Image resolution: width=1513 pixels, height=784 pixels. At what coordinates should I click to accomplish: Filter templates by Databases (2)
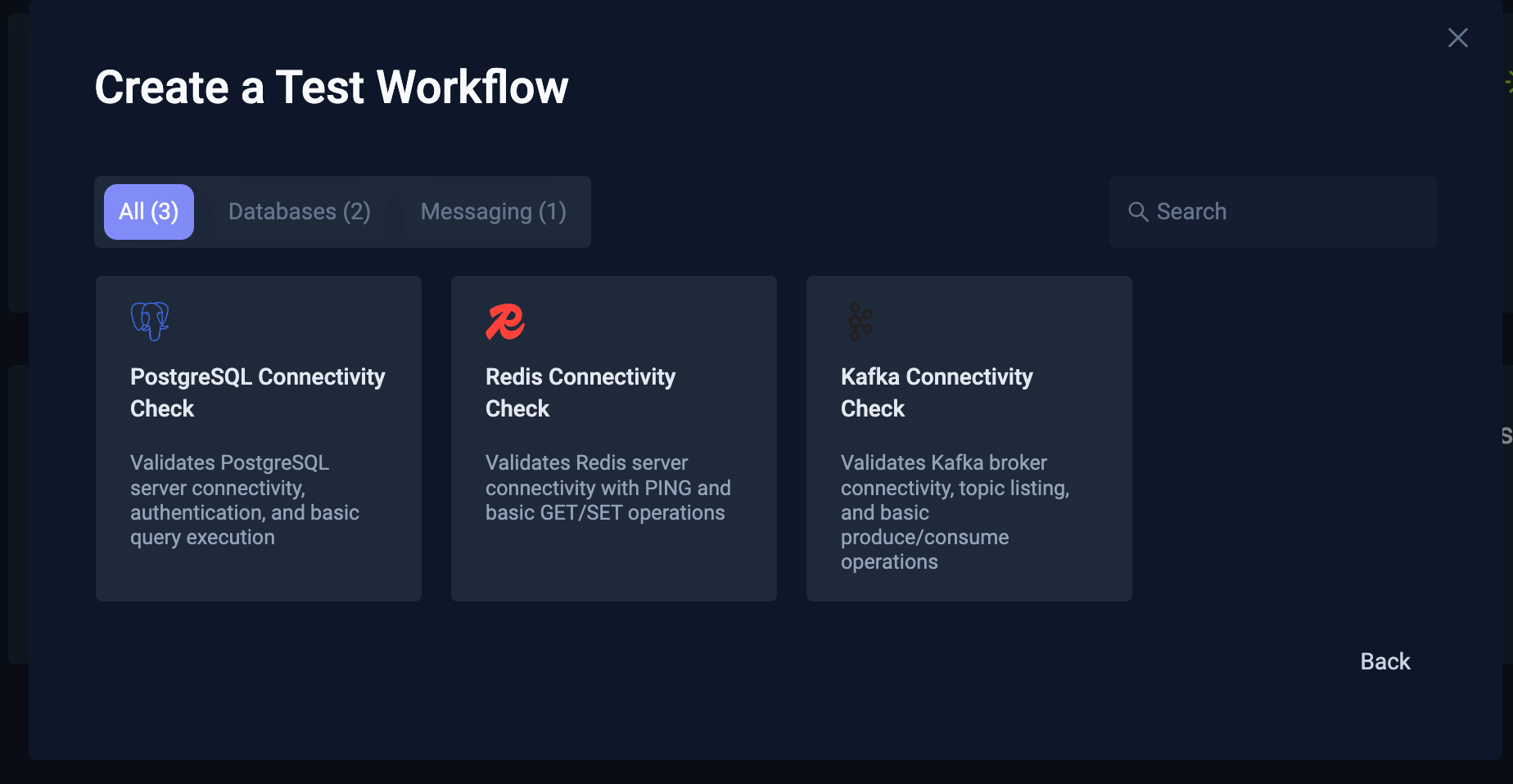pyautogui.click(x=299, y=211)
